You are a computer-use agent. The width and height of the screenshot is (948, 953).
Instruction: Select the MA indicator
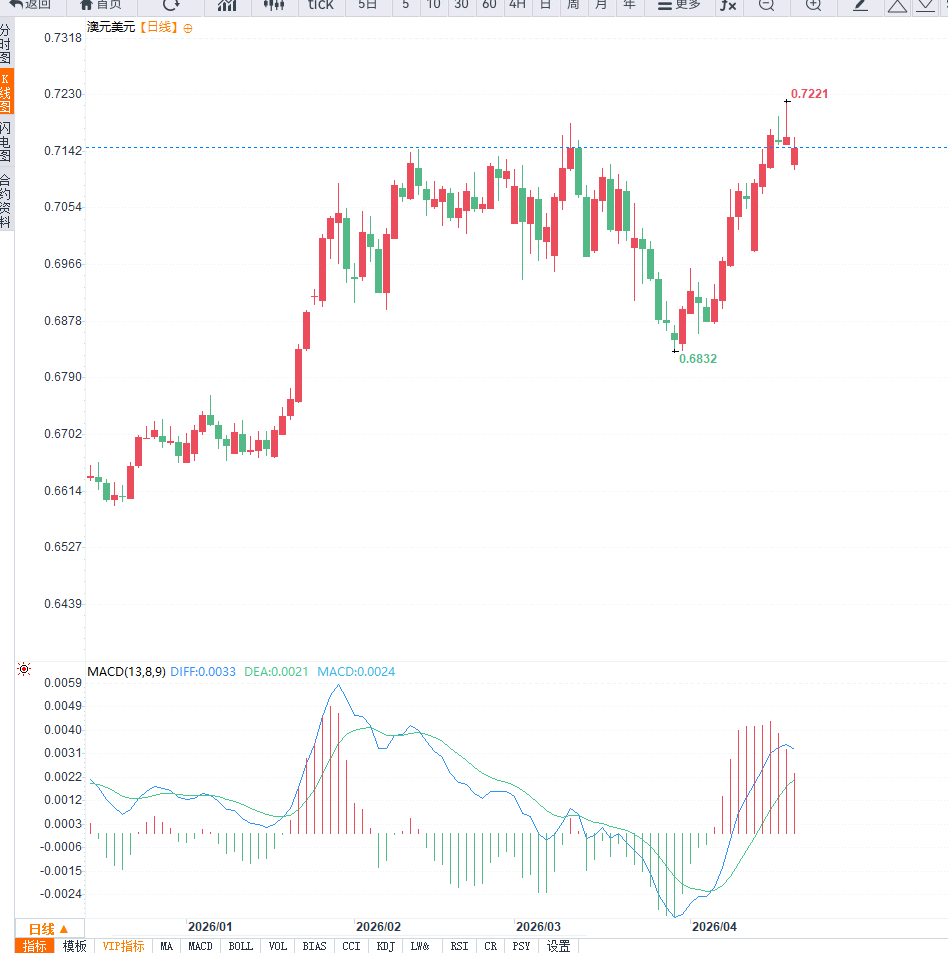click(167, 946)
